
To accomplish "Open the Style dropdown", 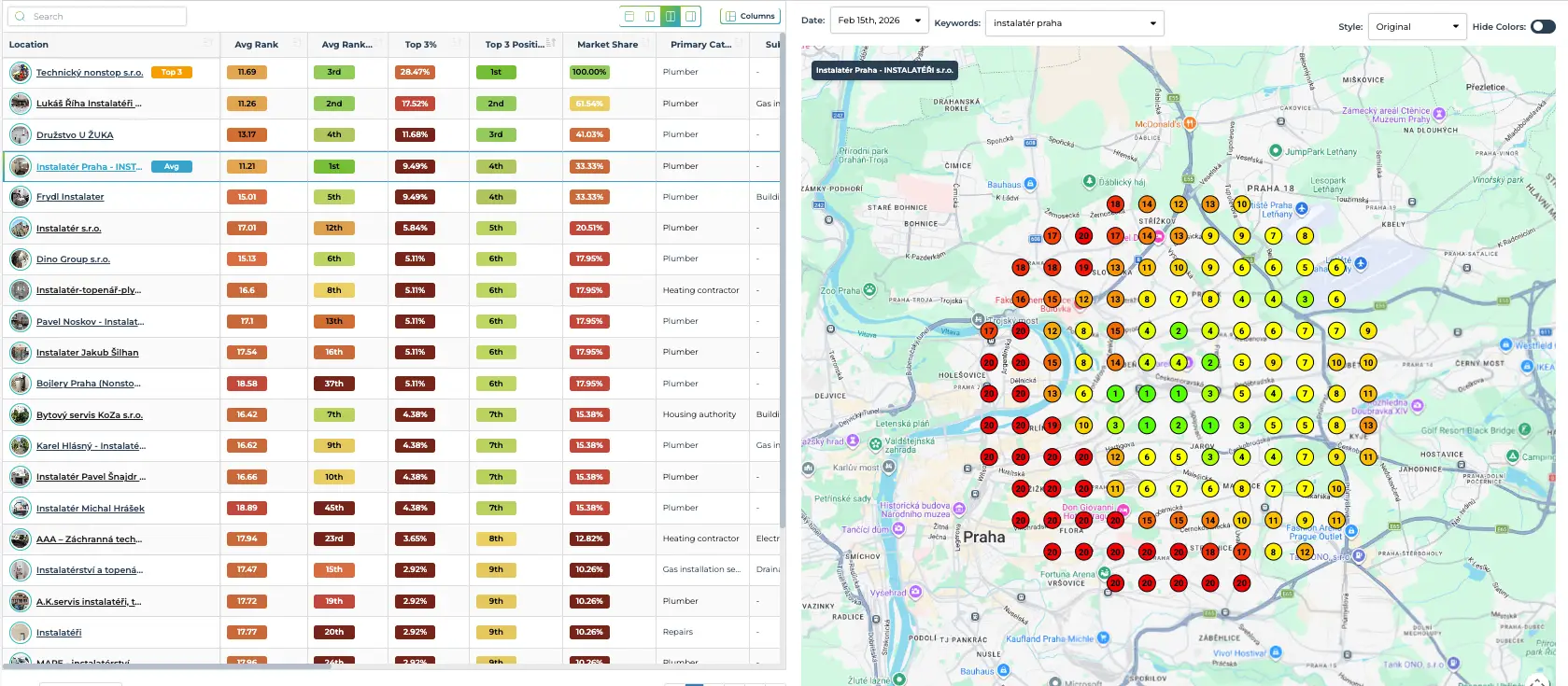I will pos(1418,26).
